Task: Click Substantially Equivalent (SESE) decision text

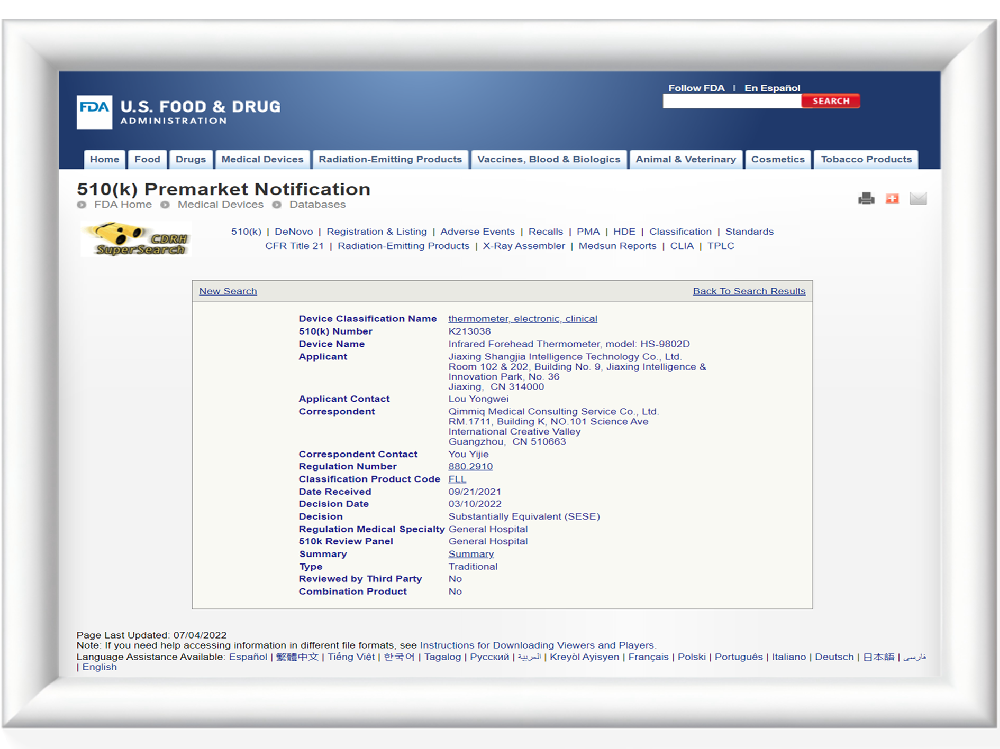Action: click(x=524, y=517)
